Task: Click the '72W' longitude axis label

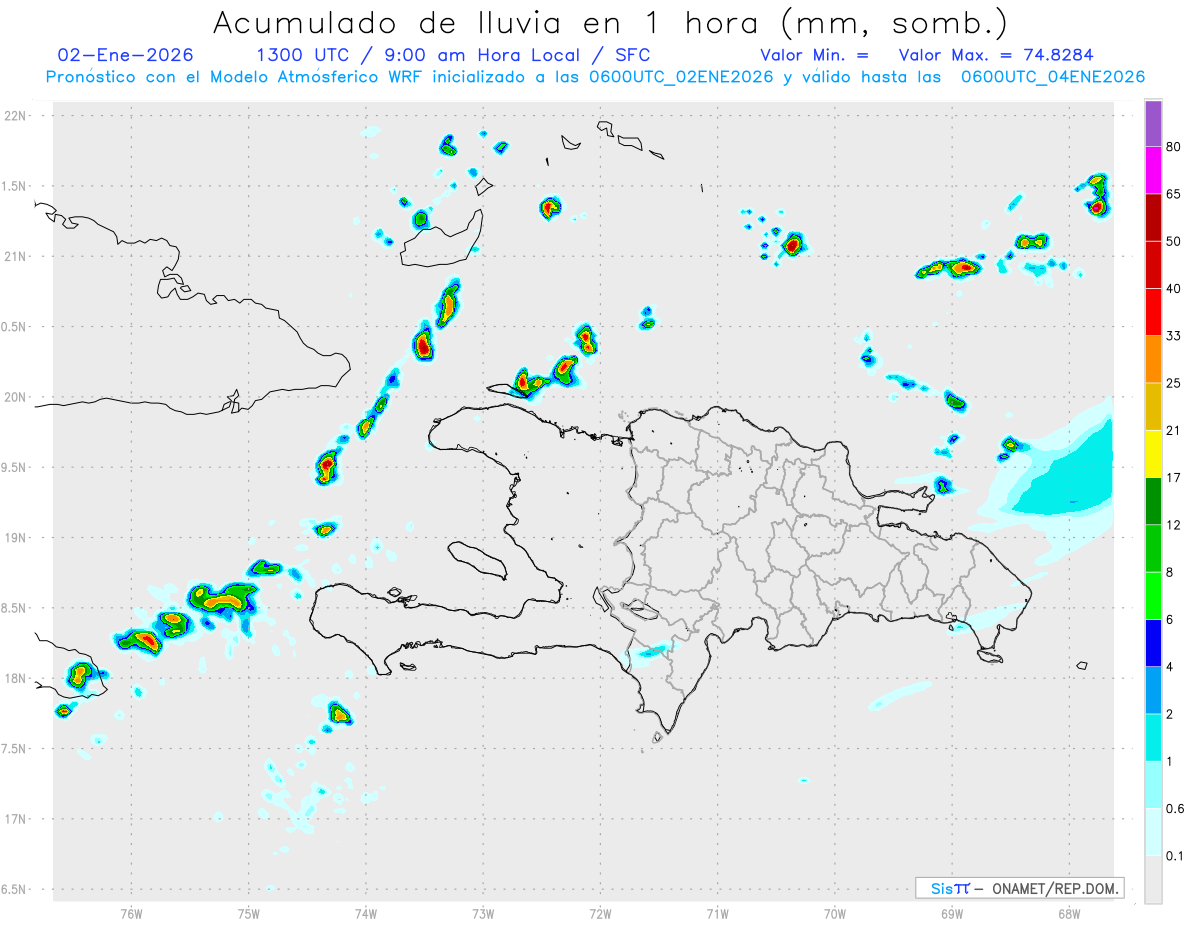Action: [x=600, y=912]
